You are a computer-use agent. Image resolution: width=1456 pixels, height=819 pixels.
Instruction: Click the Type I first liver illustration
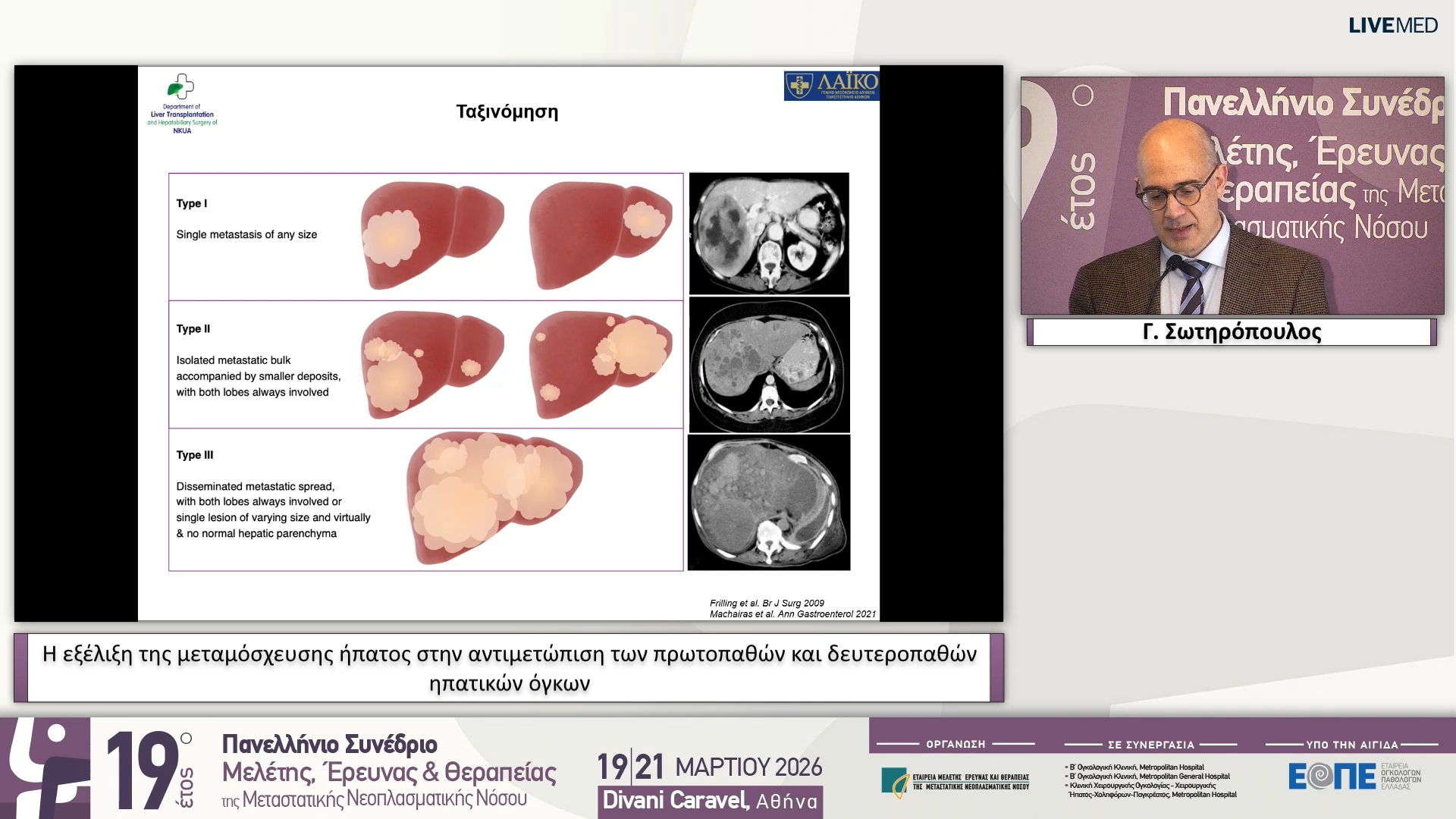click(431, 235)
